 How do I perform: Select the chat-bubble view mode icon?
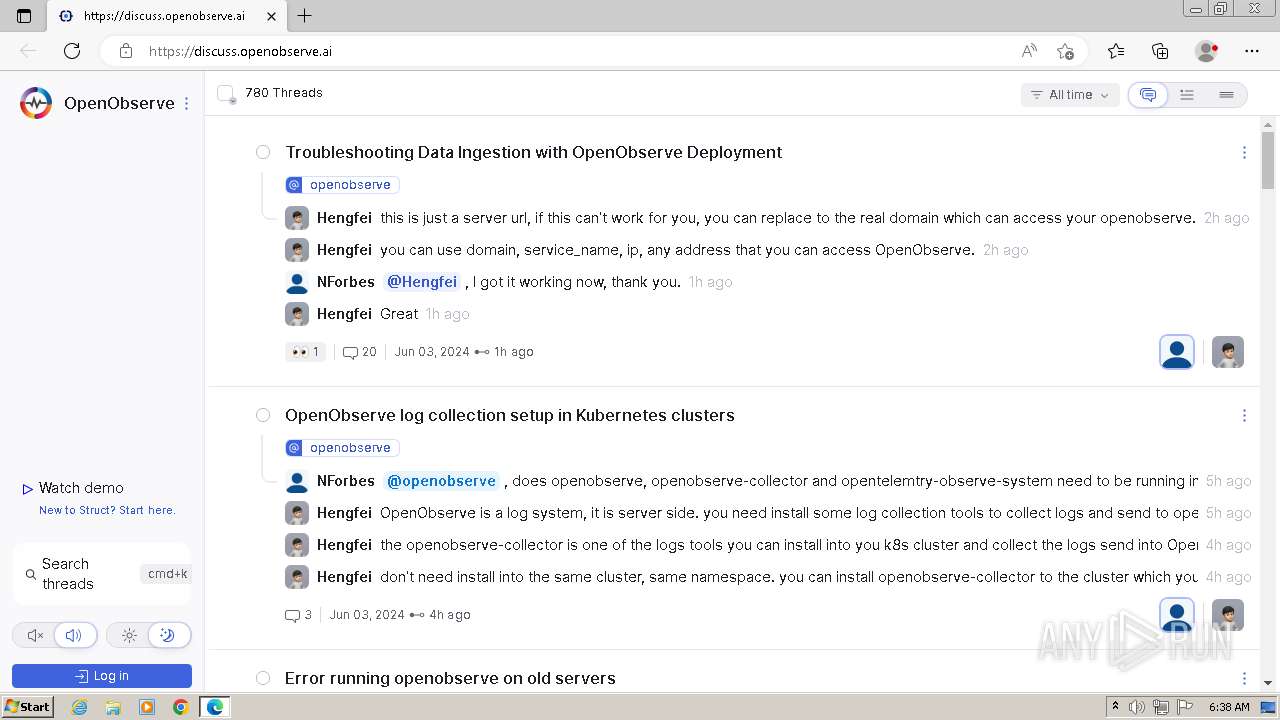coord(1148,95)
